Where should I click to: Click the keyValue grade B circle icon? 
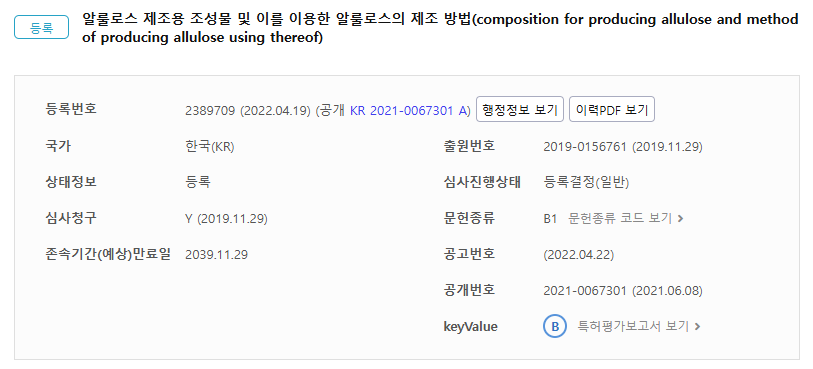point(555,327)
